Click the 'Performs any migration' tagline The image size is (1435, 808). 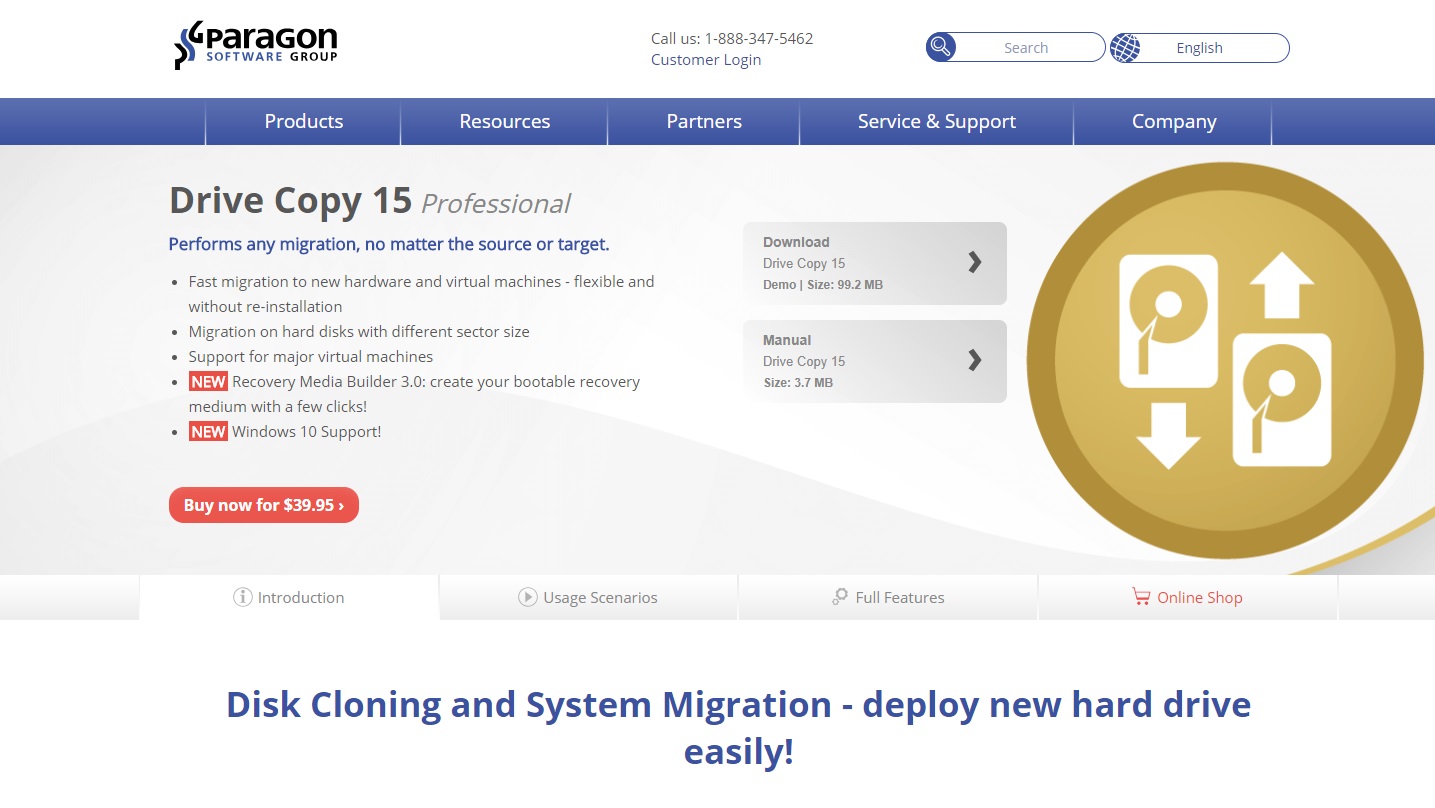coord(389,244)
